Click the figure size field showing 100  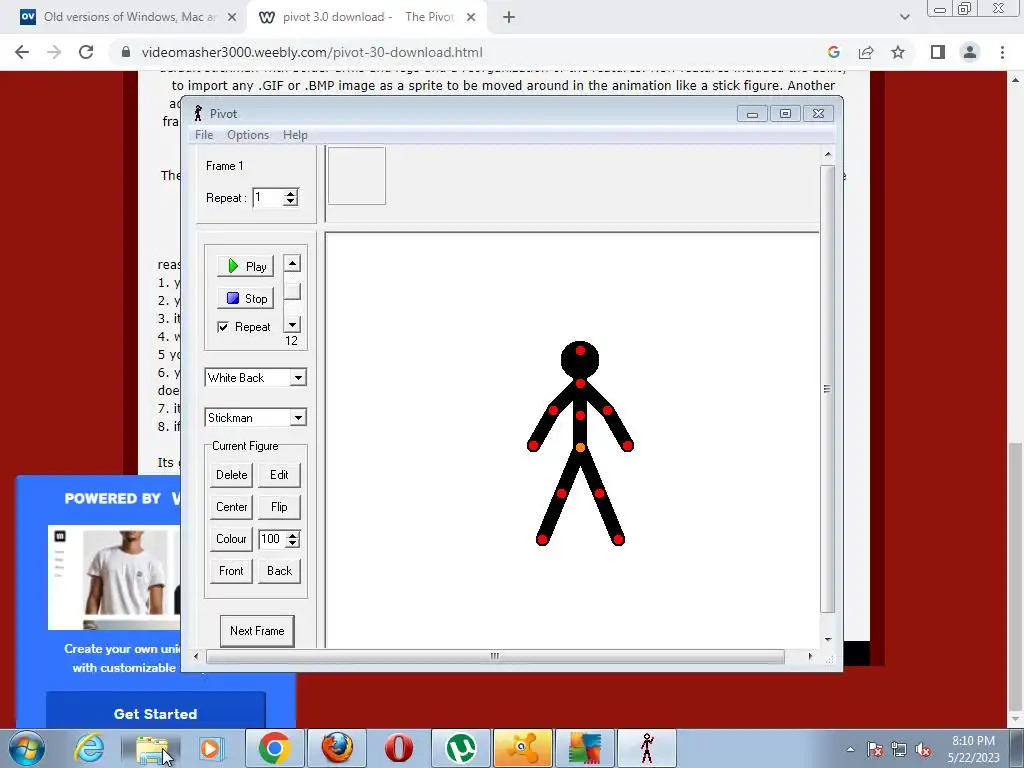(x=272, y=539)
